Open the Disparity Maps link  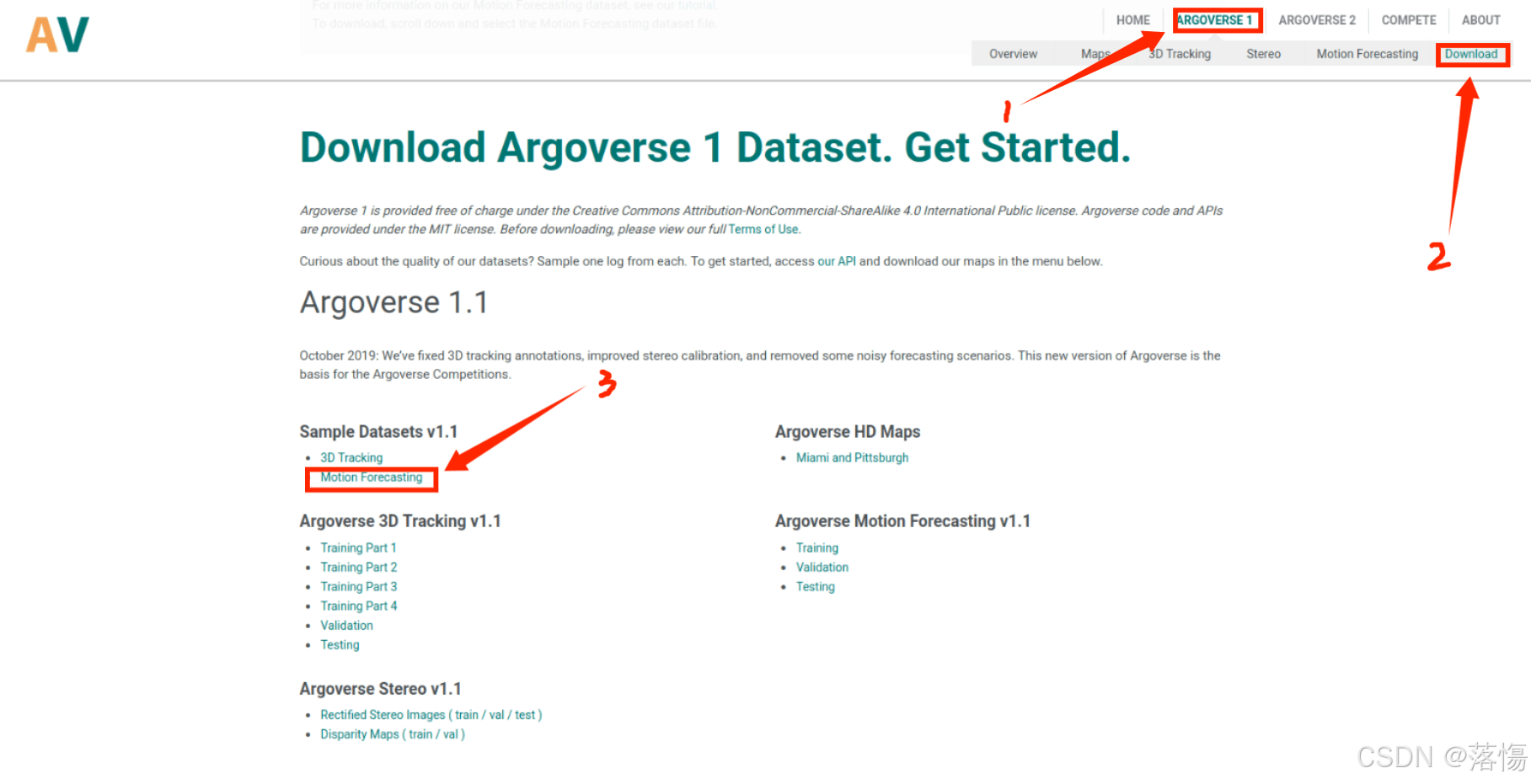tap(360, 733)
